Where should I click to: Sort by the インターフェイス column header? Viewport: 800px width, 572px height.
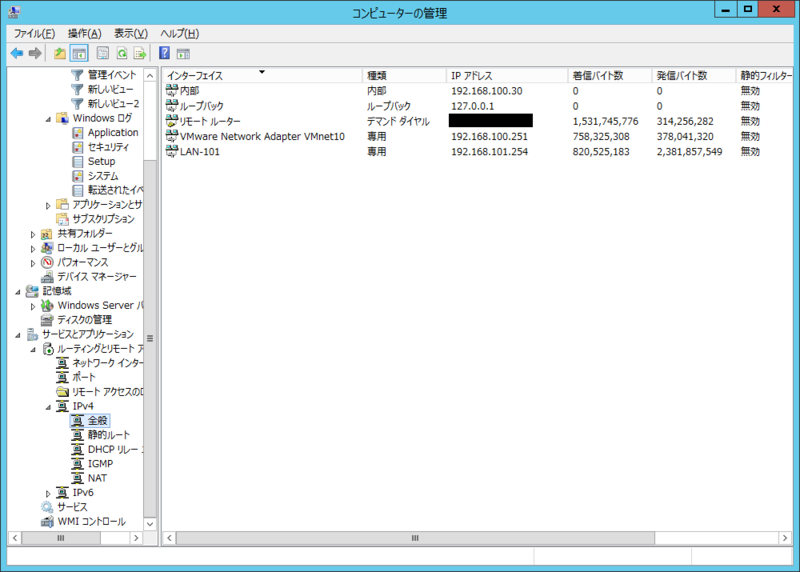pyautogui.click(x=262, y=76)
